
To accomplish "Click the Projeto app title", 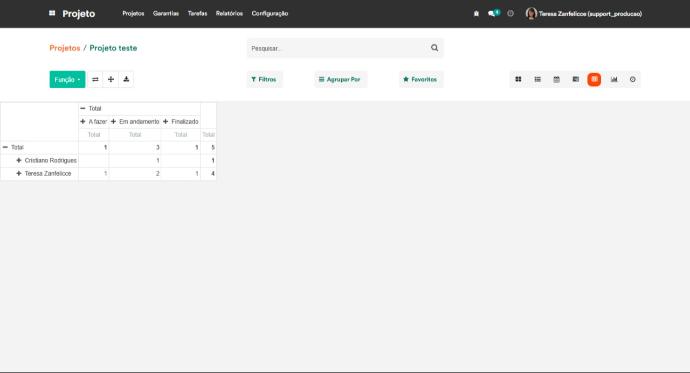I will 79,14.
